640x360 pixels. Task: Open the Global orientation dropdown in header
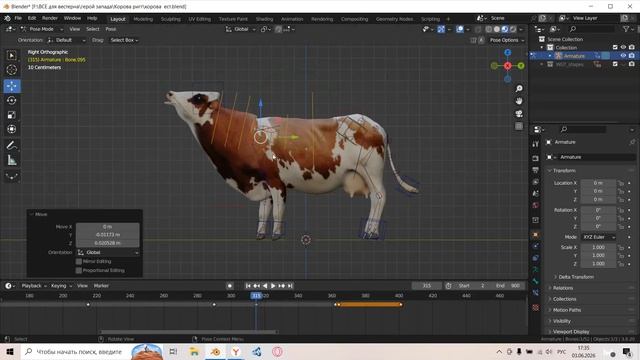tap(241, 29)
